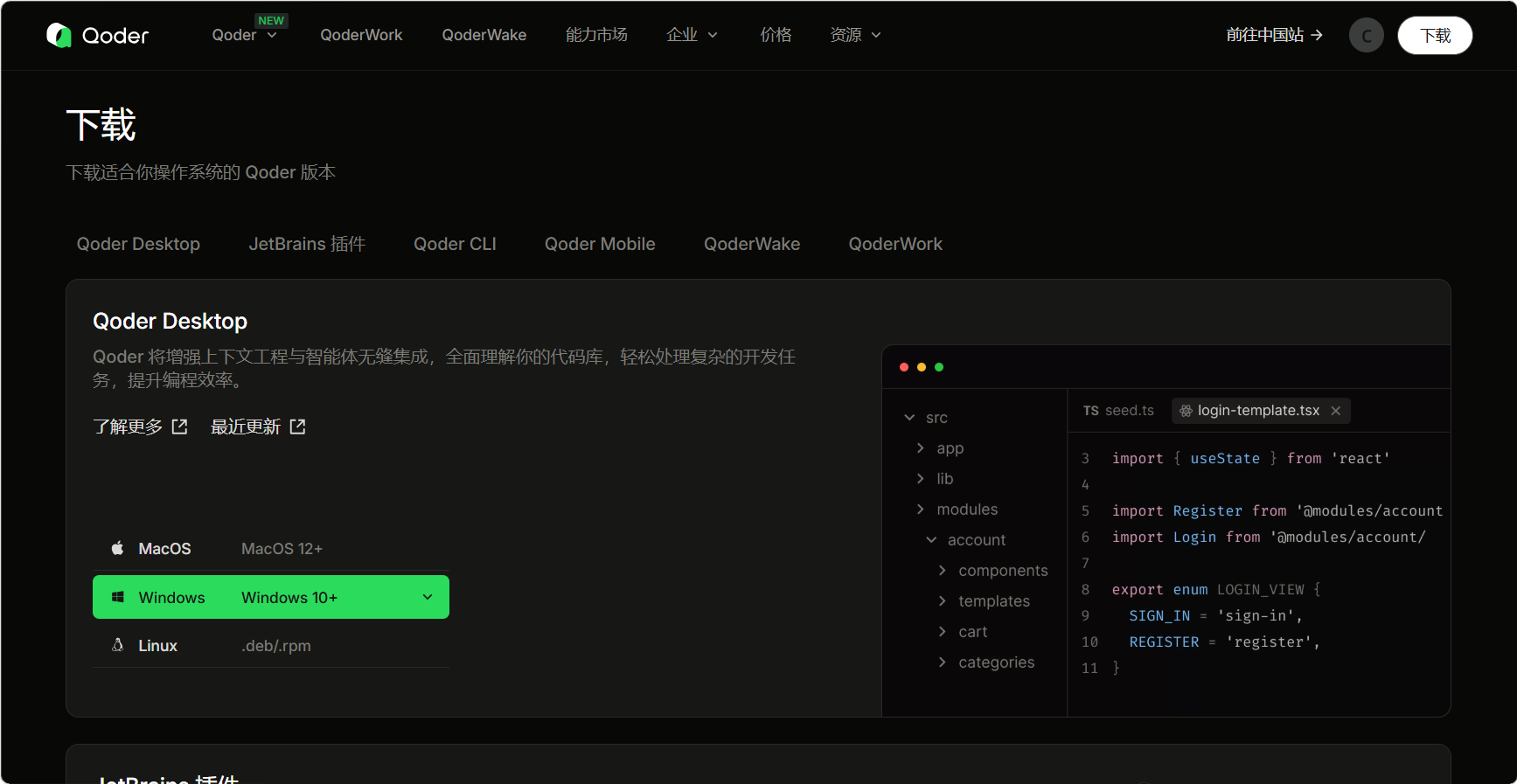
Task: Open the 最近更新 link
Action: [x=258, y=427]
